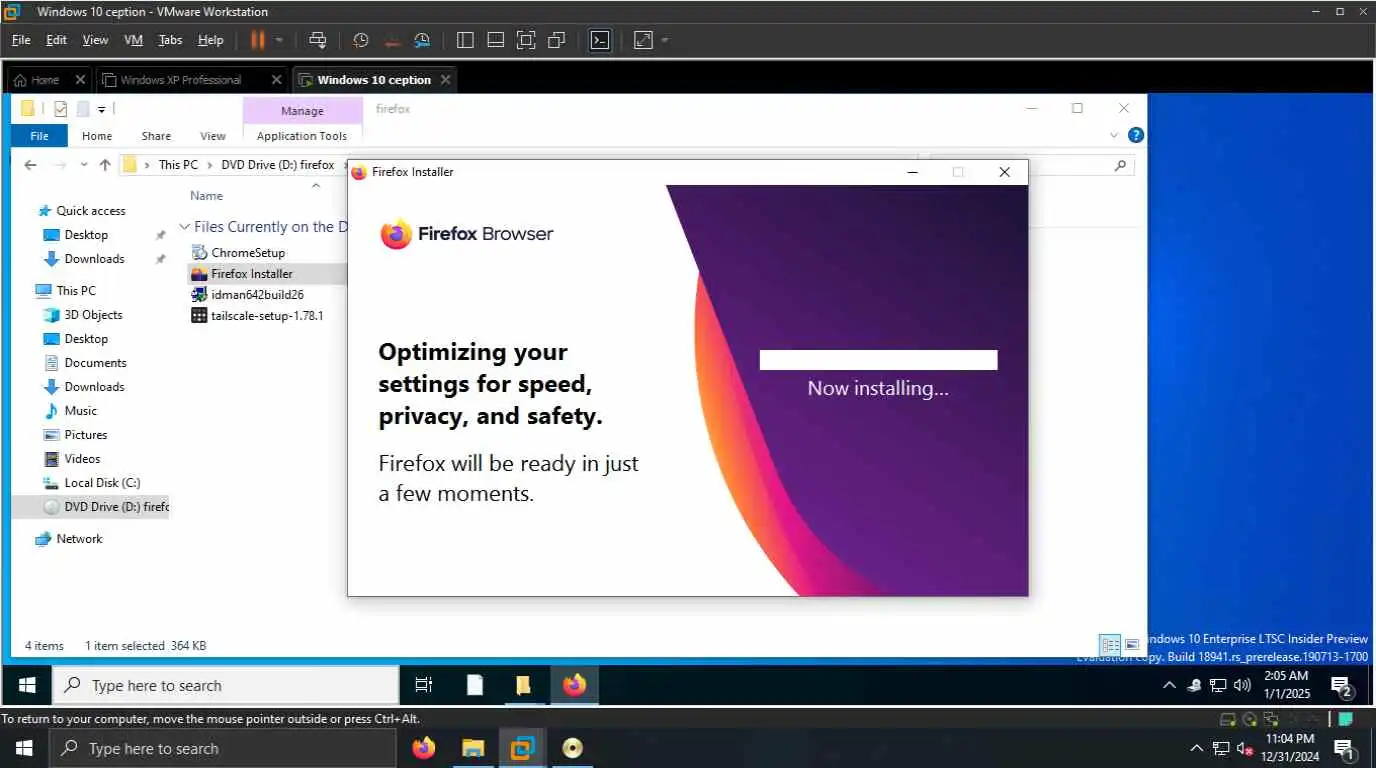
Task: Open Explorer's Customize Quick Access Toolbar dropdown
Action: coord(102,109)
